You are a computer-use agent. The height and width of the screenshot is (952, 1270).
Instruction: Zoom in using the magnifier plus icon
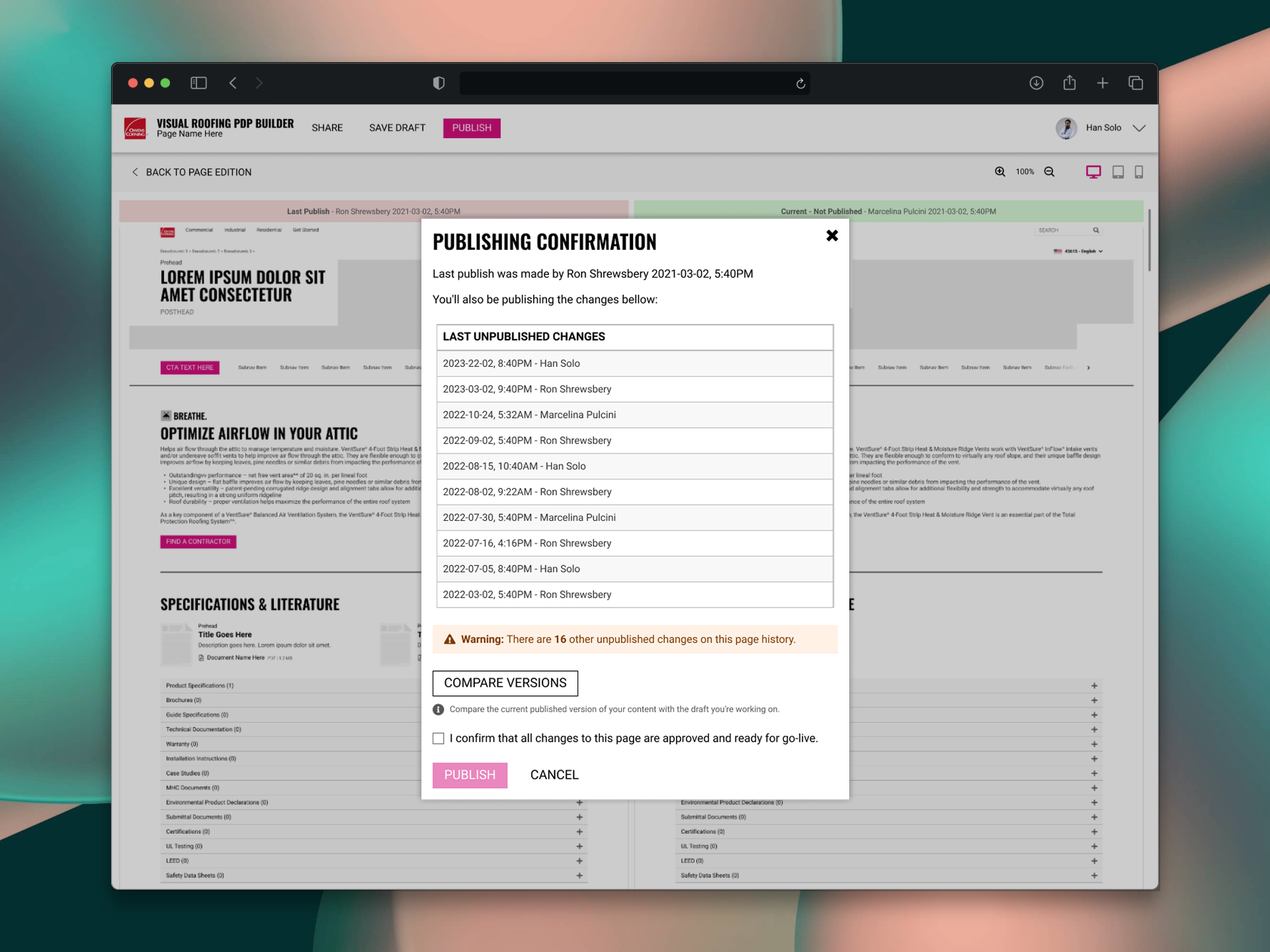coord(999,171)
